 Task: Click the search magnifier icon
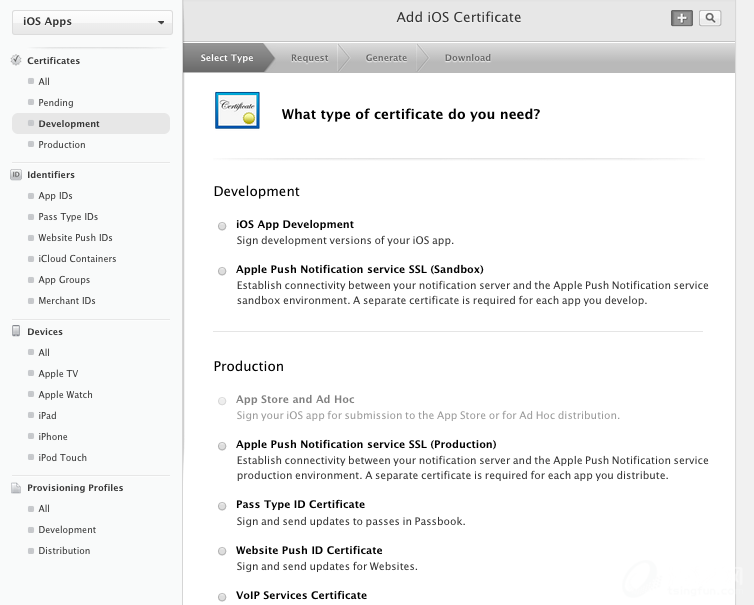[709, 18]
